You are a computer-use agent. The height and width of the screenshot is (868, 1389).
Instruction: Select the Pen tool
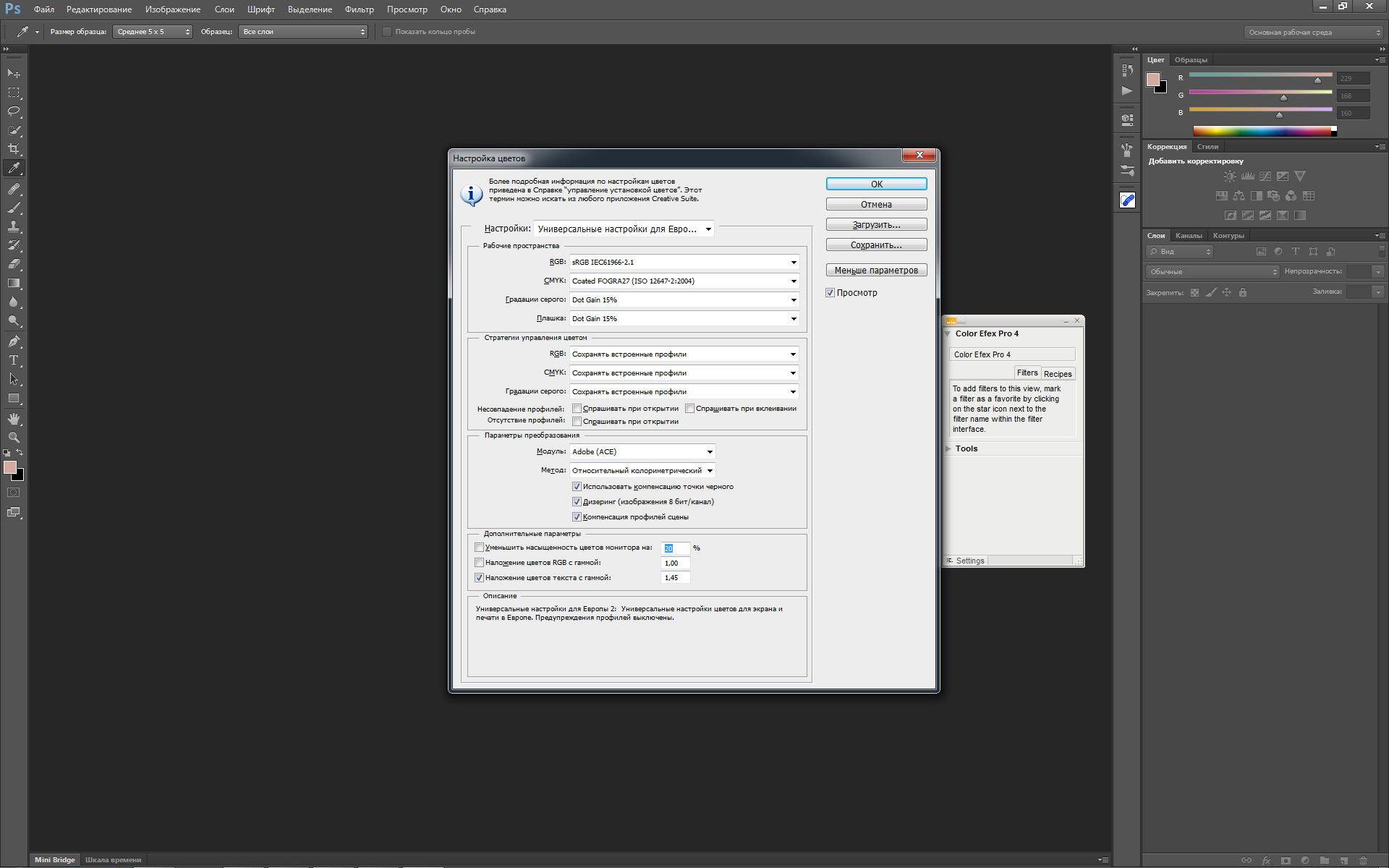point(14,341)
